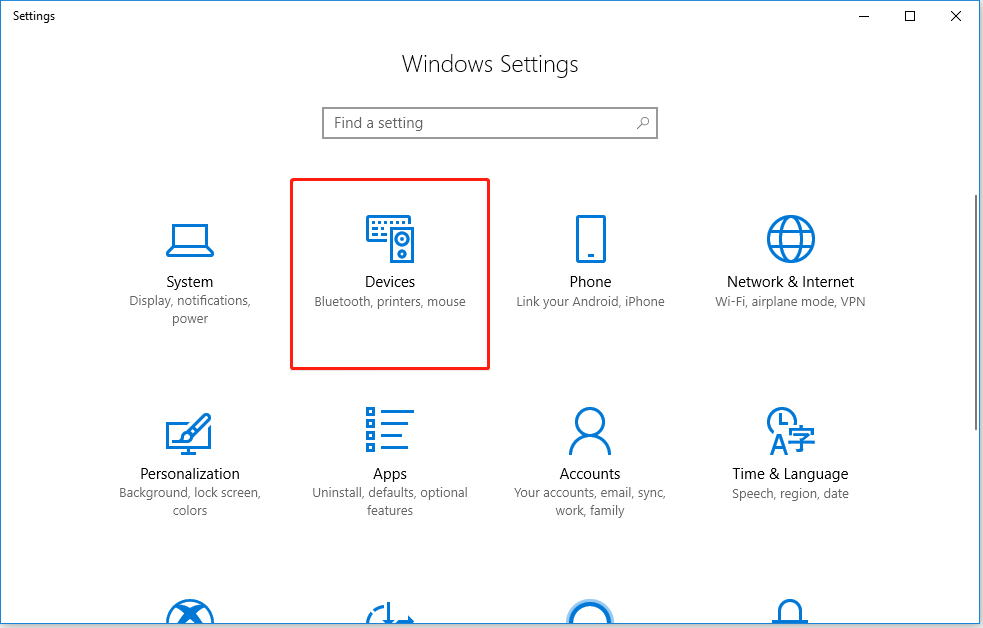
Task: Open Personalization via the monitor and brush icon
Action: pos(190,432)
